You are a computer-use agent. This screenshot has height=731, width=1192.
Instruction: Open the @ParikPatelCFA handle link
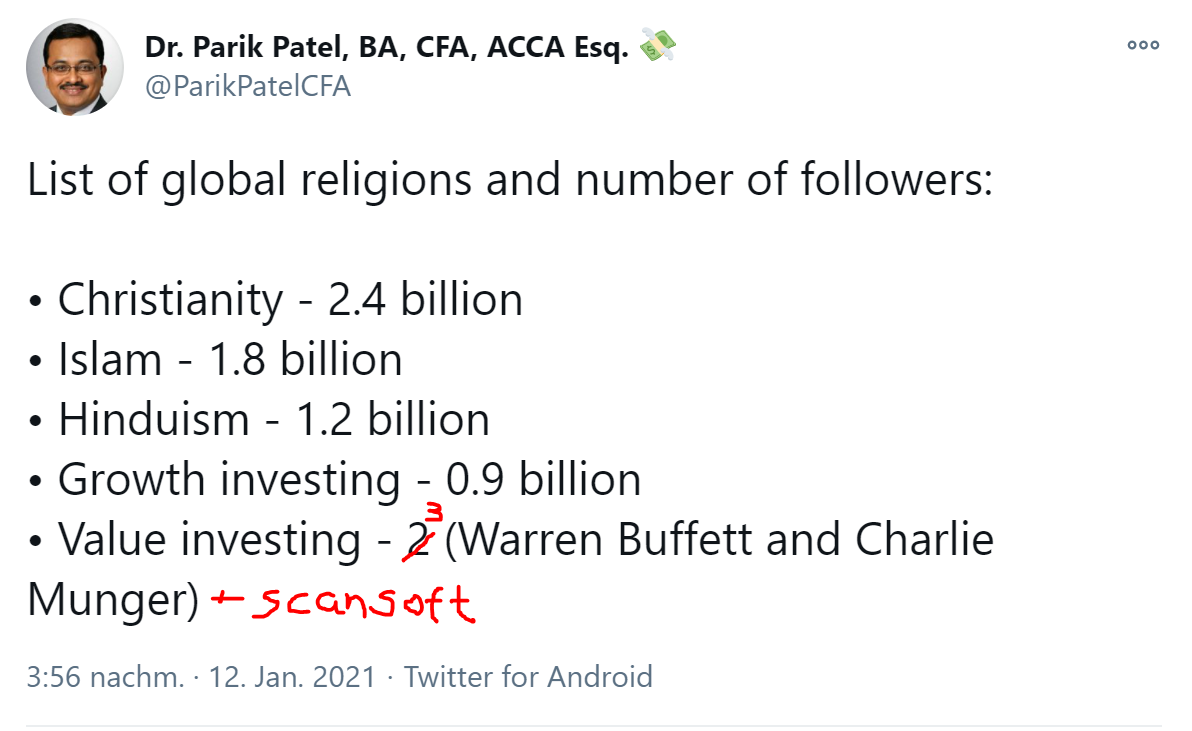click(x=248, y=86)
